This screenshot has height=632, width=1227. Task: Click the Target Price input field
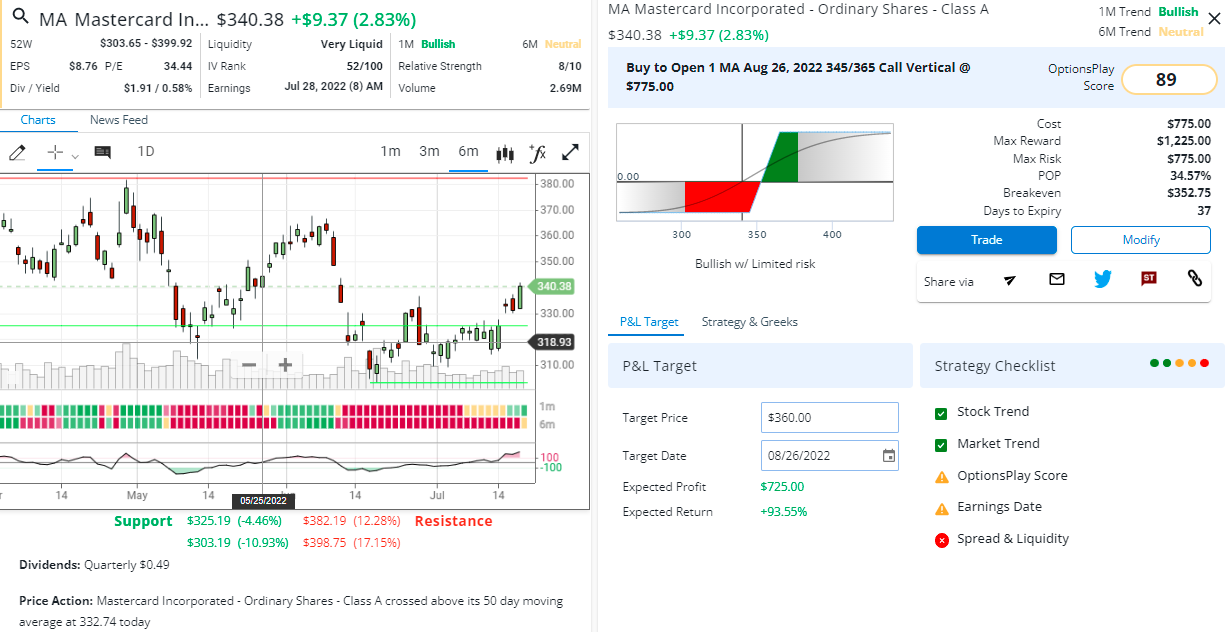pos(830,418)
